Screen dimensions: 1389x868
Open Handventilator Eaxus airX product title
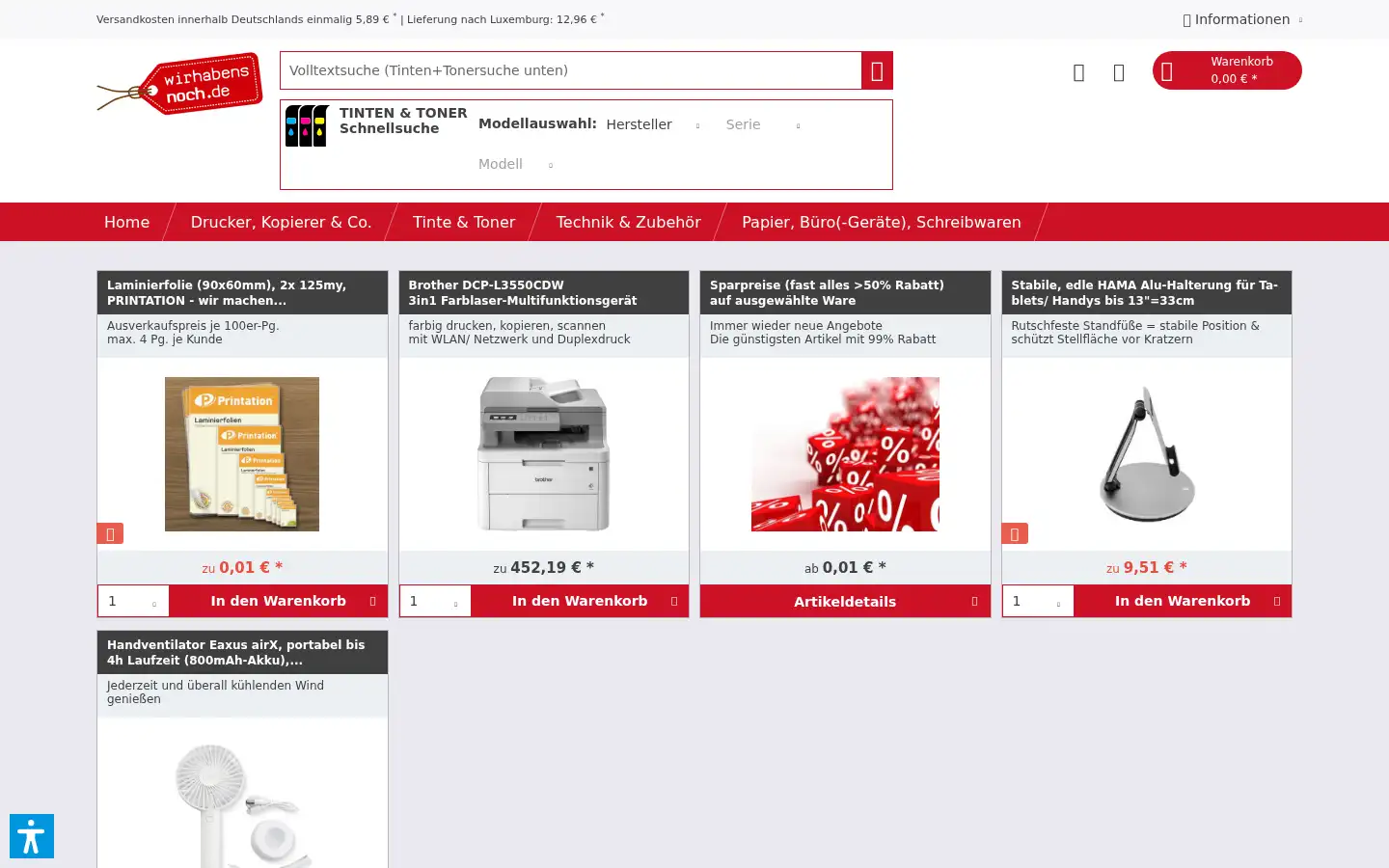click(236, 652)
